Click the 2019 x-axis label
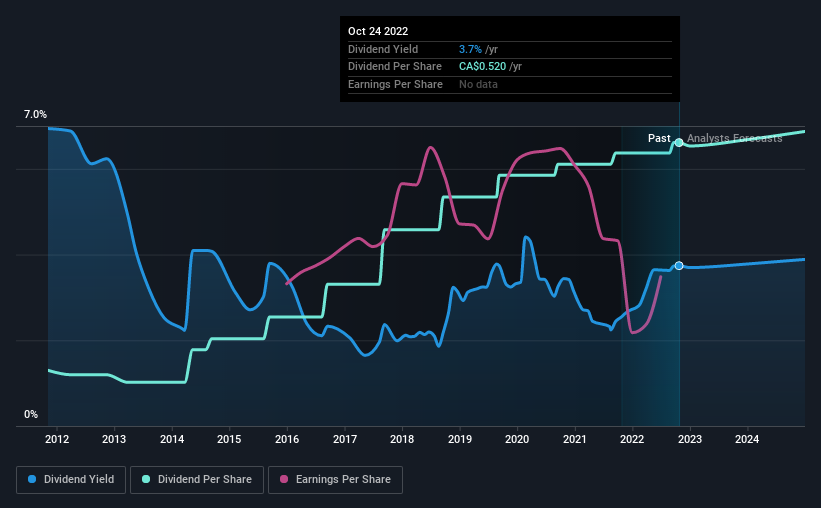This screenshot has width=821, height=508. [460, 439]
